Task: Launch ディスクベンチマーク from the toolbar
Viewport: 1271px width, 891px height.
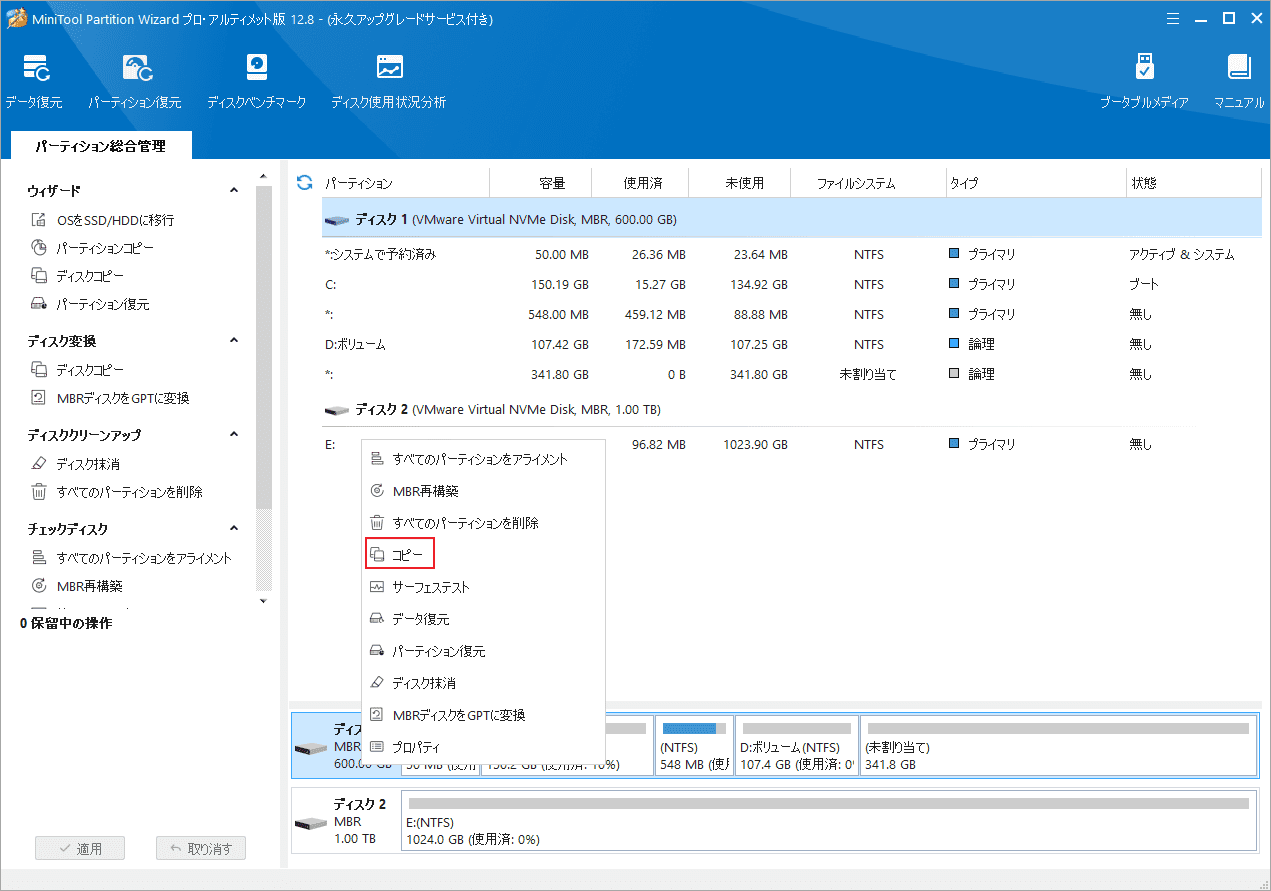Action: click(257, 82)
